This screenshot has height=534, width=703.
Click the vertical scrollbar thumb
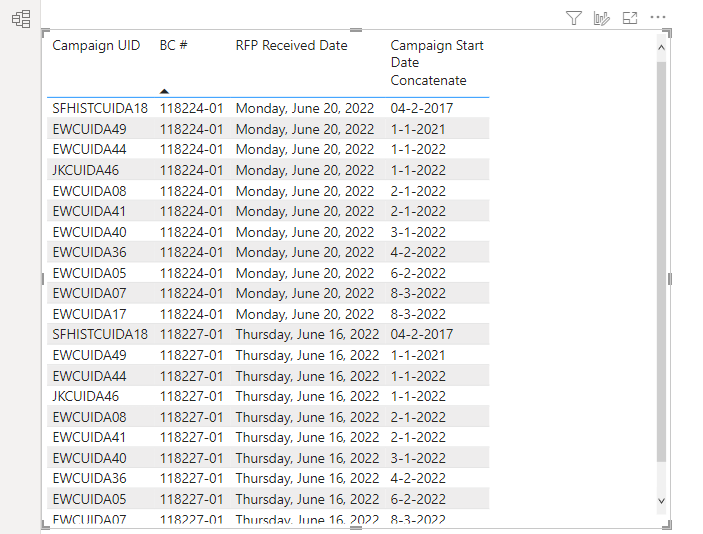point(661,262)
